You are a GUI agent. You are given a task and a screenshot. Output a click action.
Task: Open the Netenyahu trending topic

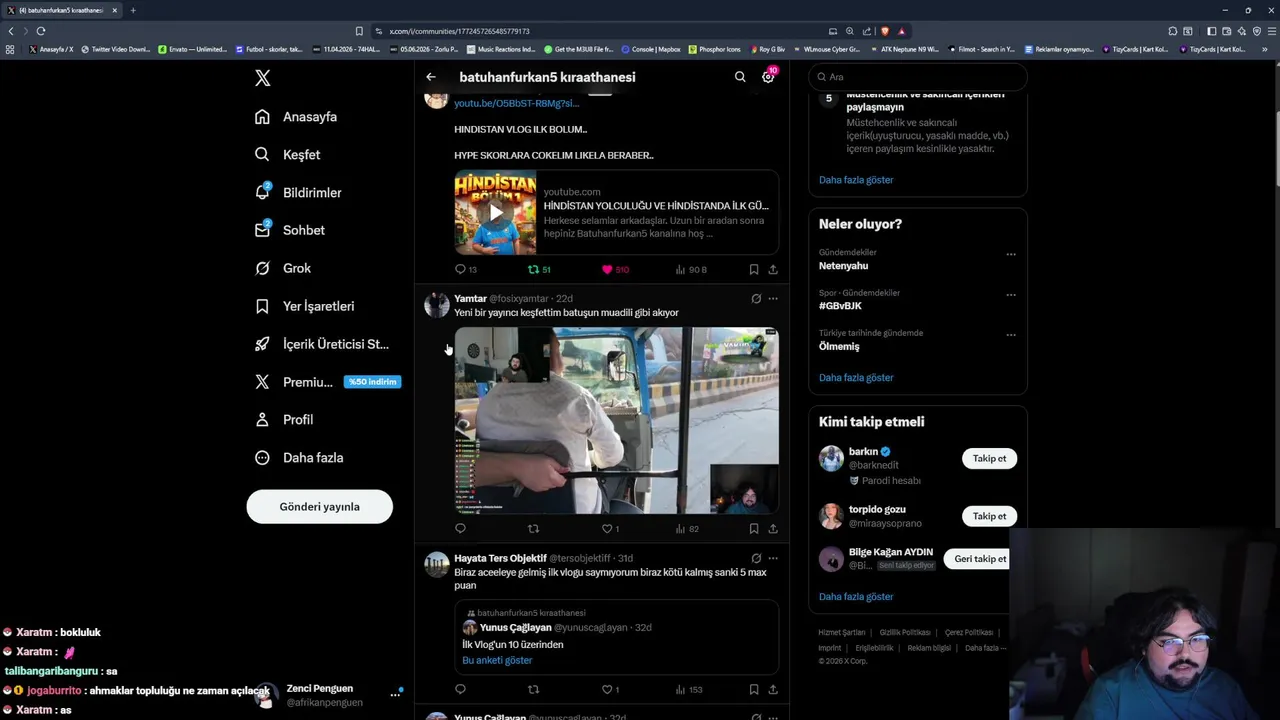pos(843,266)
